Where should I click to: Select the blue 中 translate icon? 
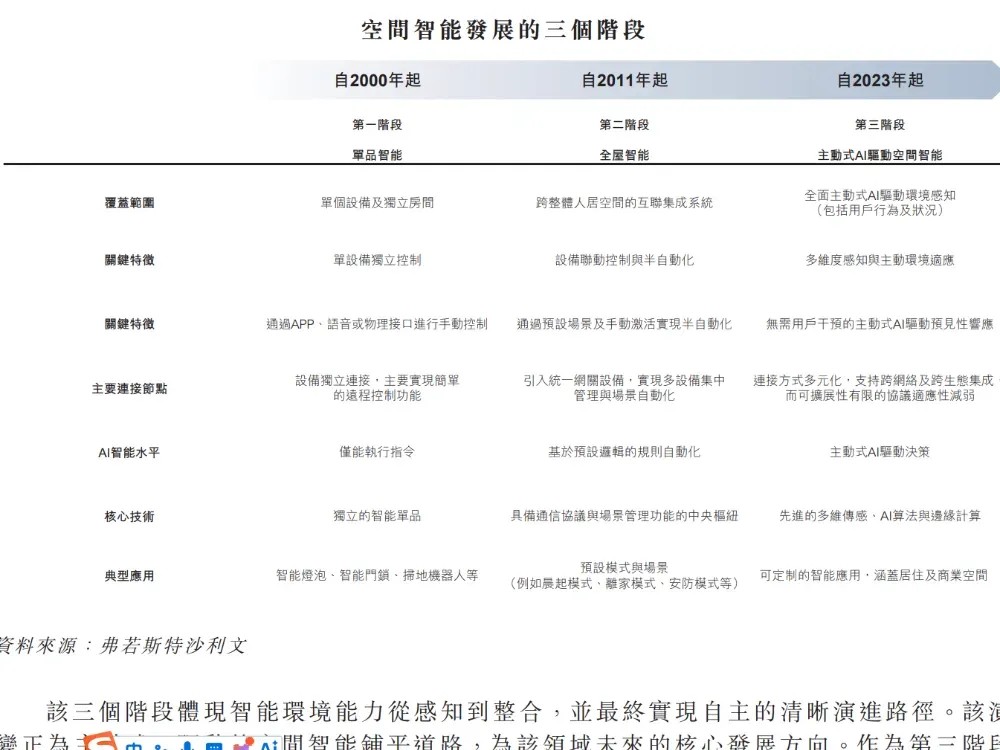(x=133, y=745)
